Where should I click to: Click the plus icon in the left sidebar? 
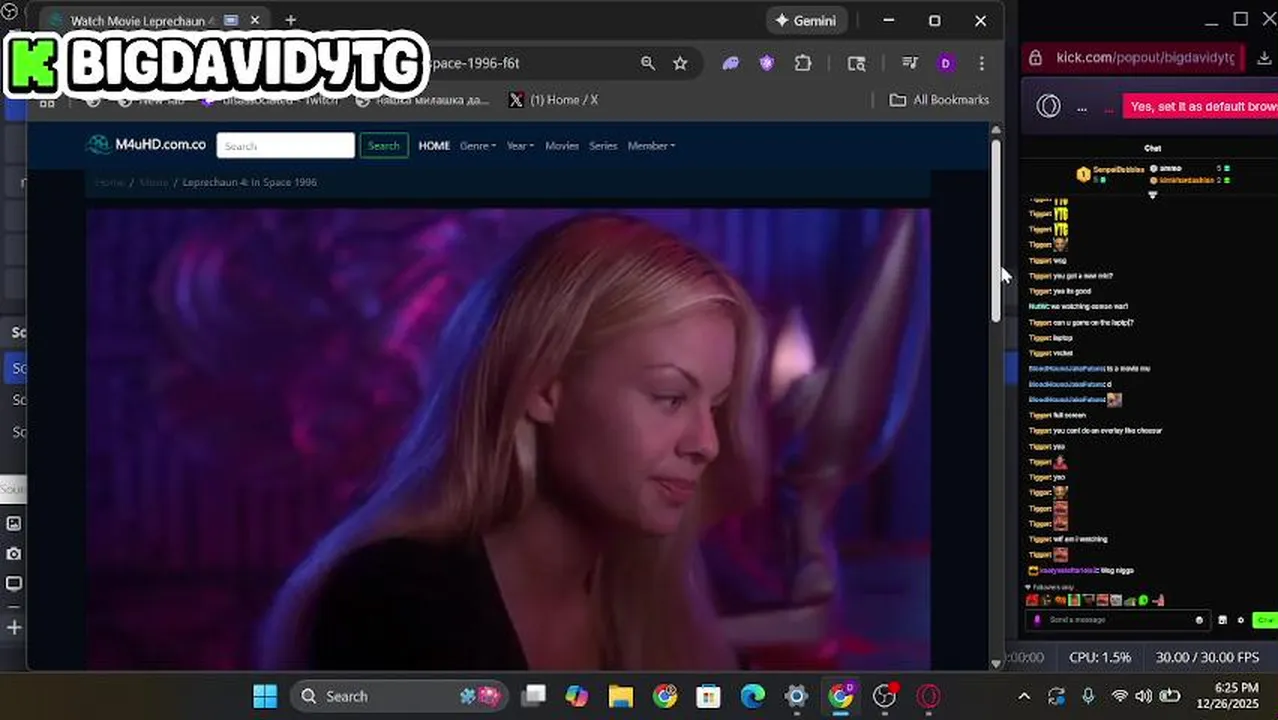(14, 627)
